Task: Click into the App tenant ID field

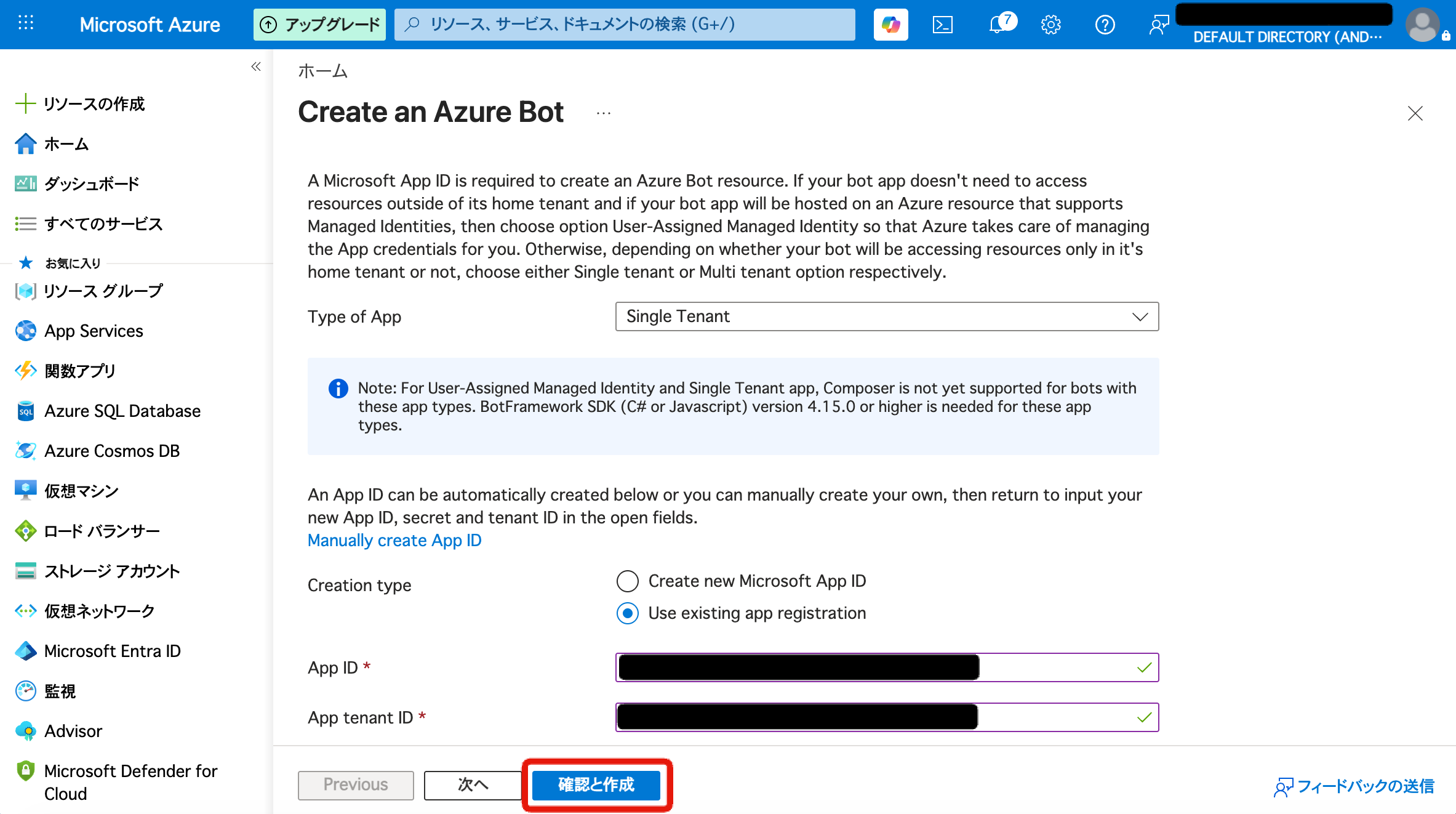Action: pyautogui.click(x=887, y=717)
